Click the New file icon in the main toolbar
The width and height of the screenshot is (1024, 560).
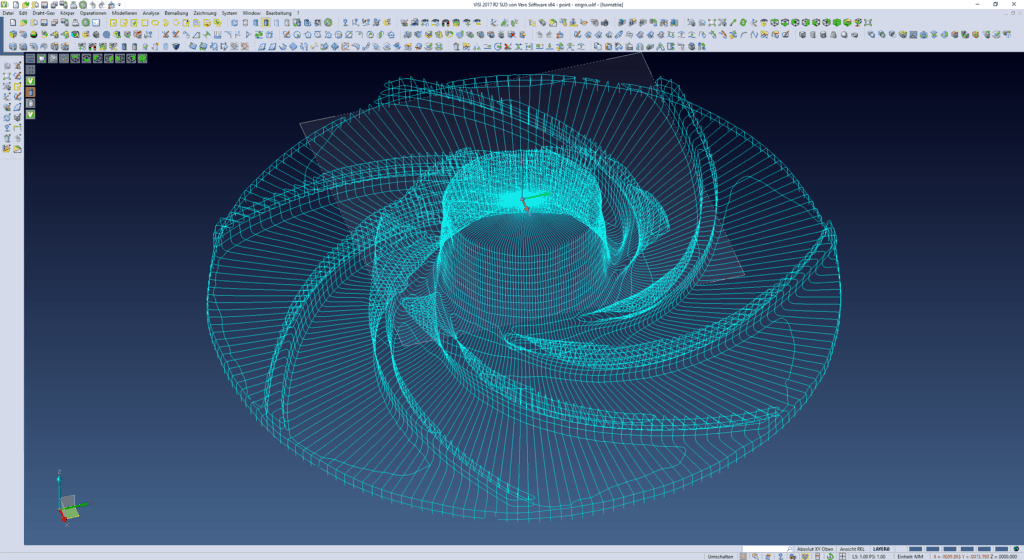point(12,22)
